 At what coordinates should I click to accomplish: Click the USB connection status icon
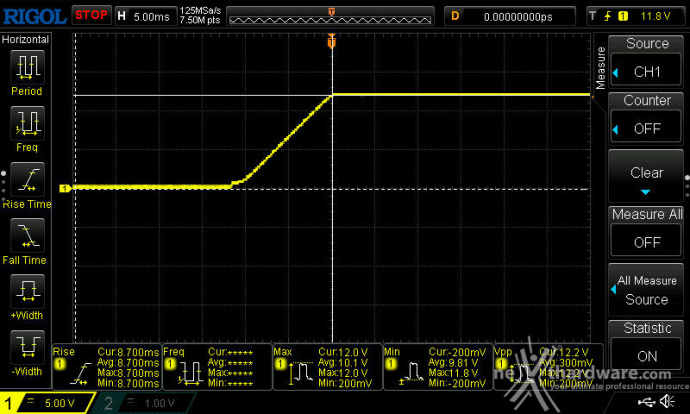click(x=646, y=401)
